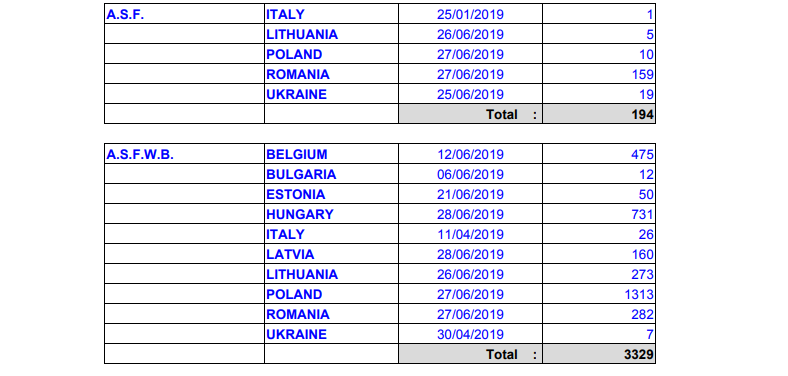Click ITALY in the A.S.F. table
The height and width of the screenshot is (376, 788).
tap(285, 15)
